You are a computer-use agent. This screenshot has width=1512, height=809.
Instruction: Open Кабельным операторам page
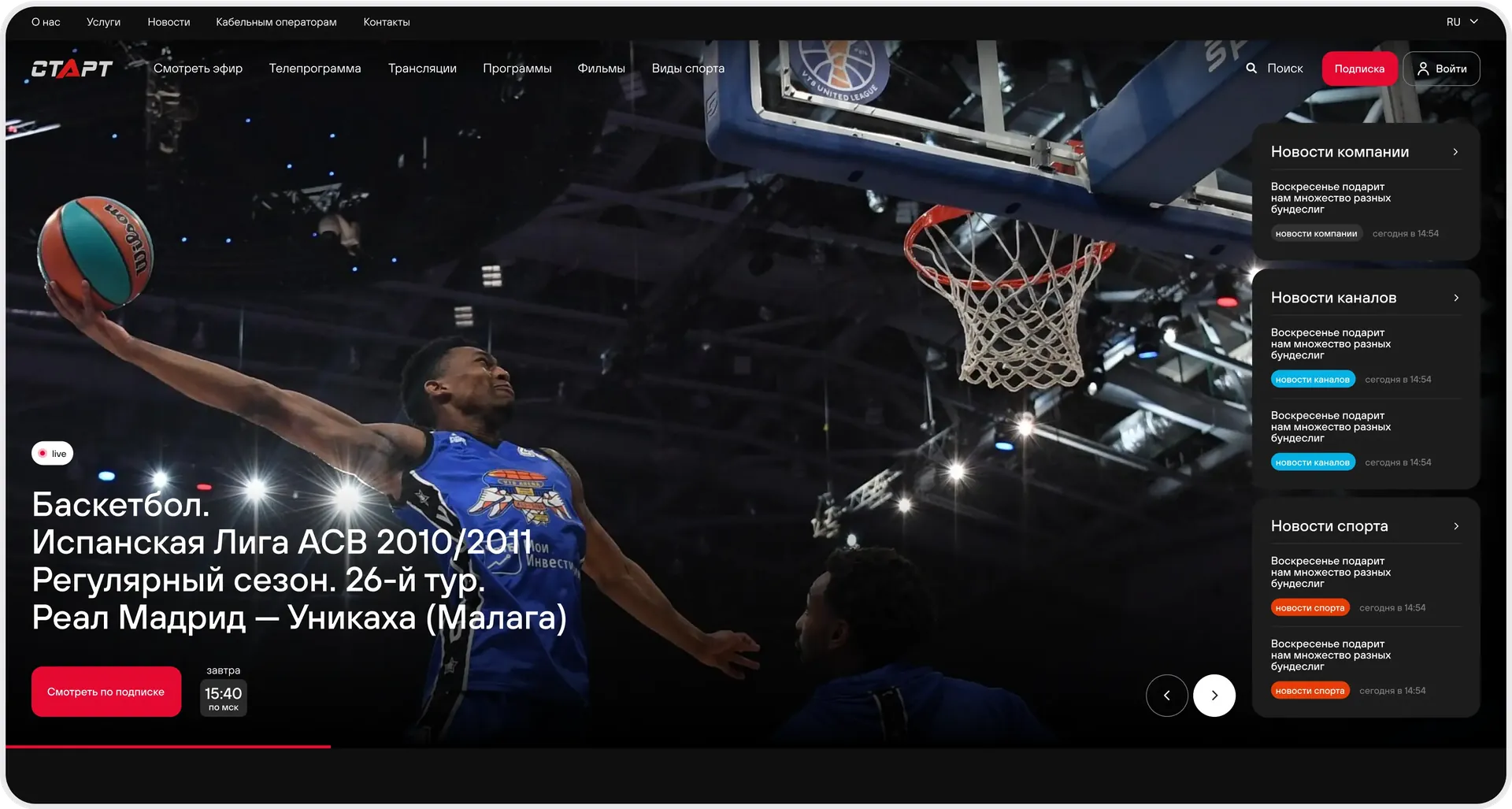276,22
